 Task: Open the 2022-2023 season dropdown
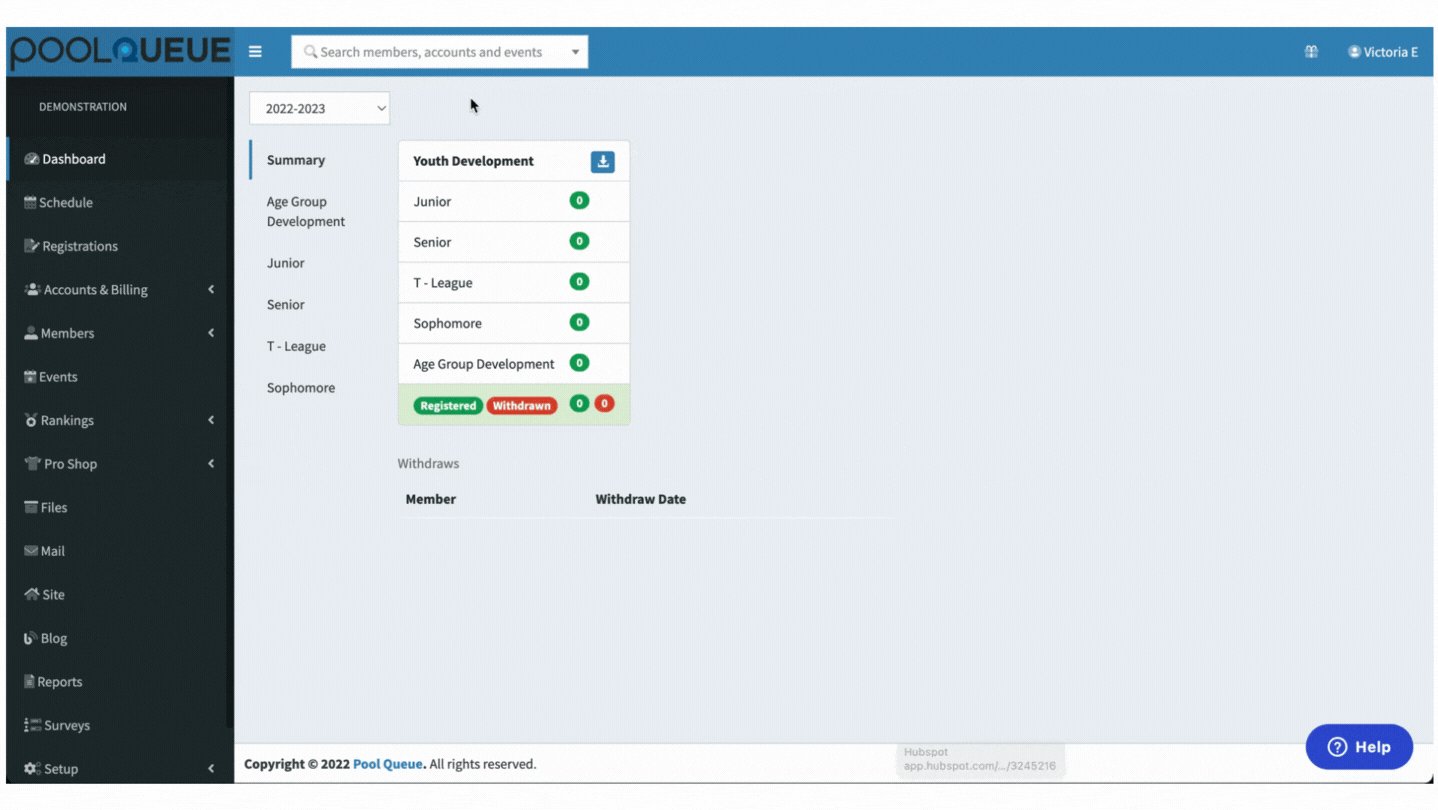(319, 108)
